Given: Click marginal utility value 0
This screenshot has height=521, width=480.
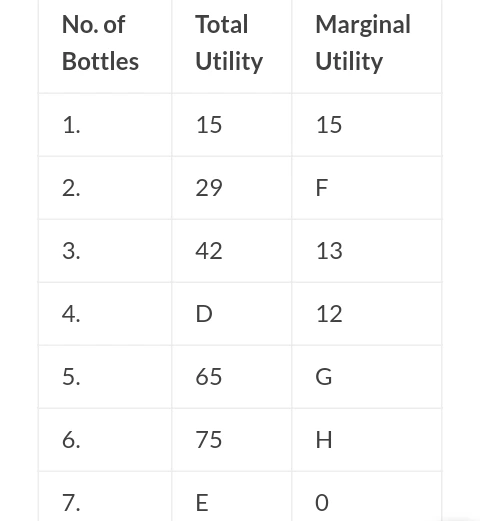Looking at the screenshot, I should click(x=322, y=503).
